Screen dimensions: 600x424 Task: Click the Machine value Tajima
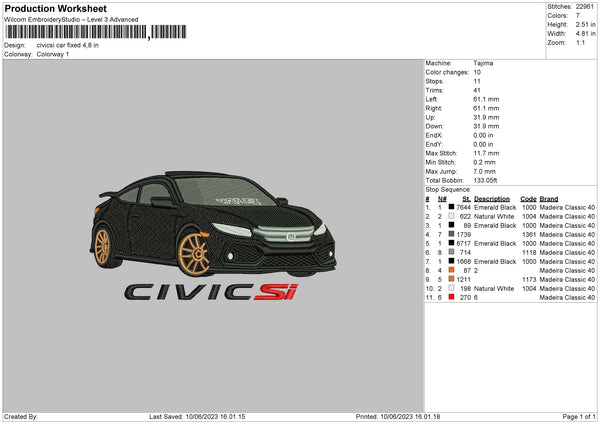[483, 63]
